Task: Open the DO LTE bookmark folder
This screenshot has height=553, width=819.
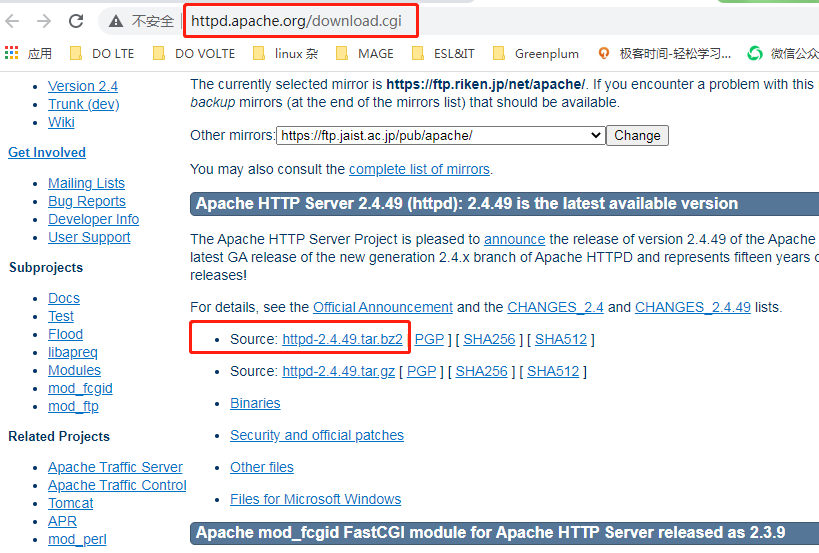Action: (x=102, y=53)
